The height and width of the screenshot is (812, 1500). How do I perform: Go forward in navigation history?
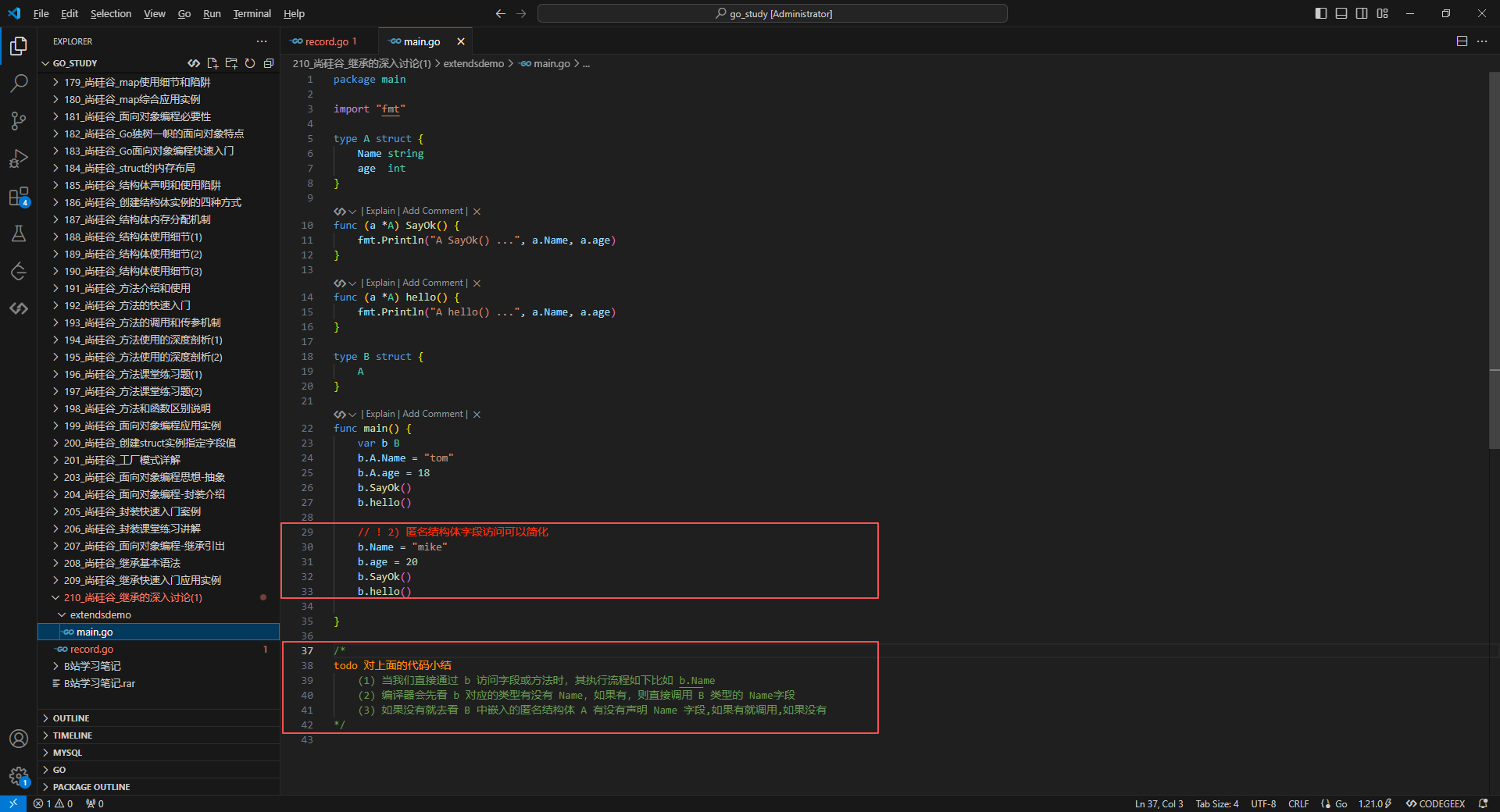pos(521,13)
